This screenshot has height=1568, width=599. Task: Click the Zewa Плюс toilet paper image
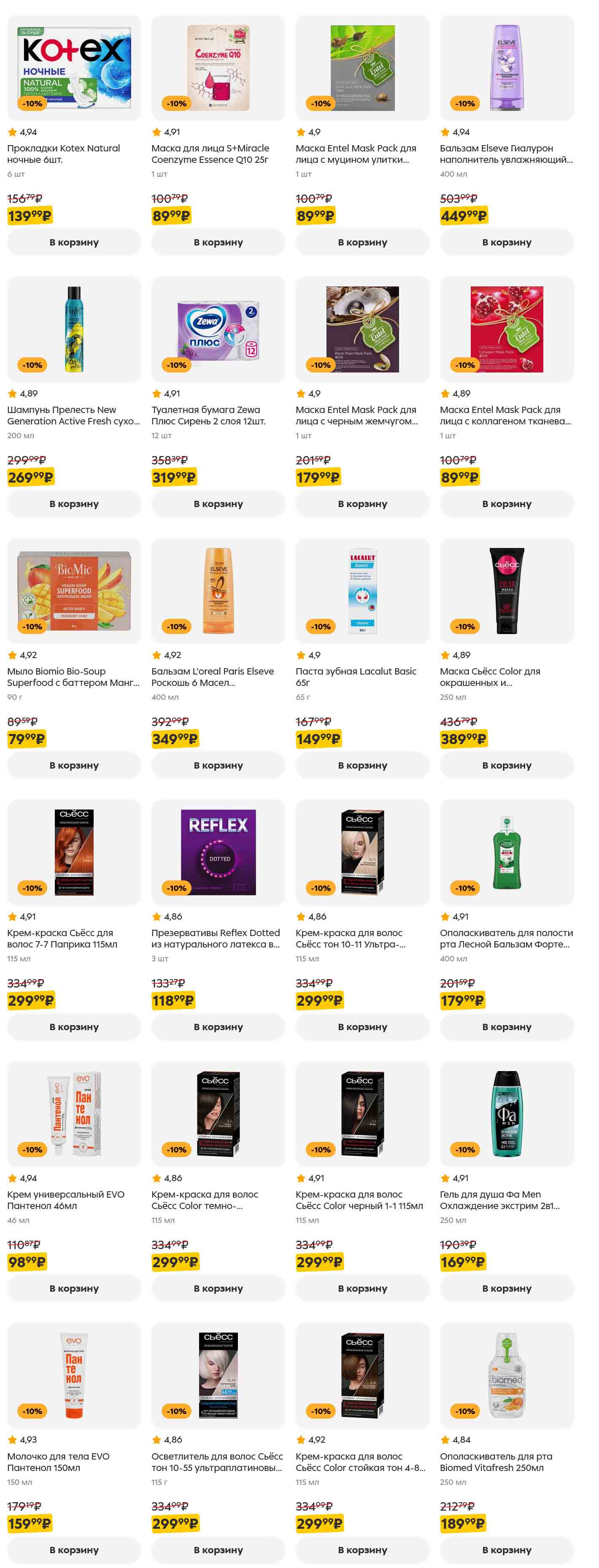(218, 329)
